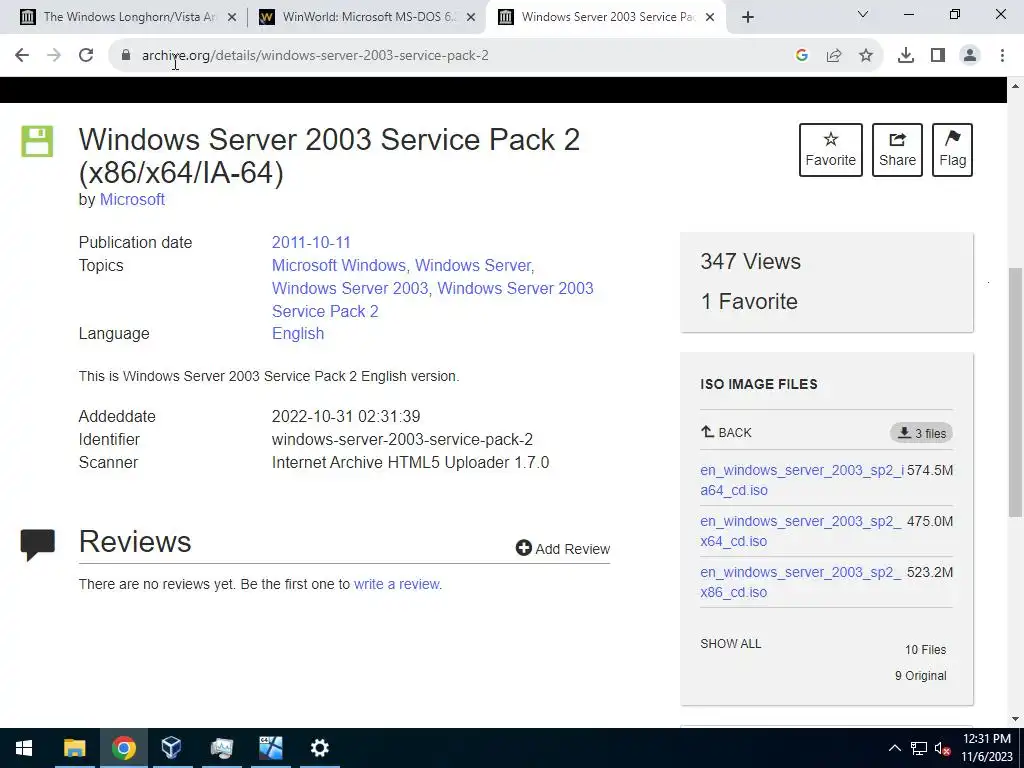
Task: Click the write a review link
Action: [398, 584]
